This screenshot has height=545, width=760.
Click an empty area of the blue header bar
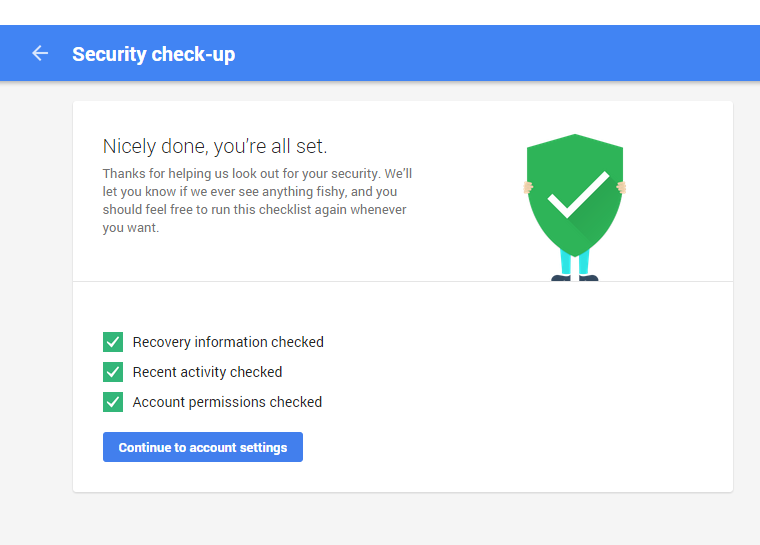(485, 53)
